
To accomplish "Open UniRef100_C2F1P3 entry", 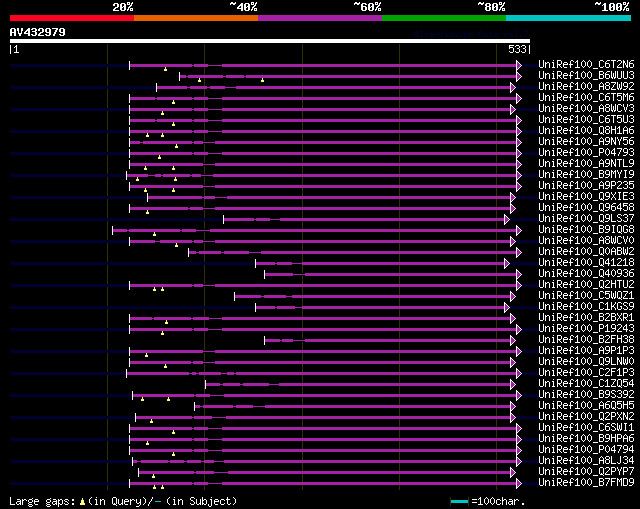I will [x=586, y=373].
